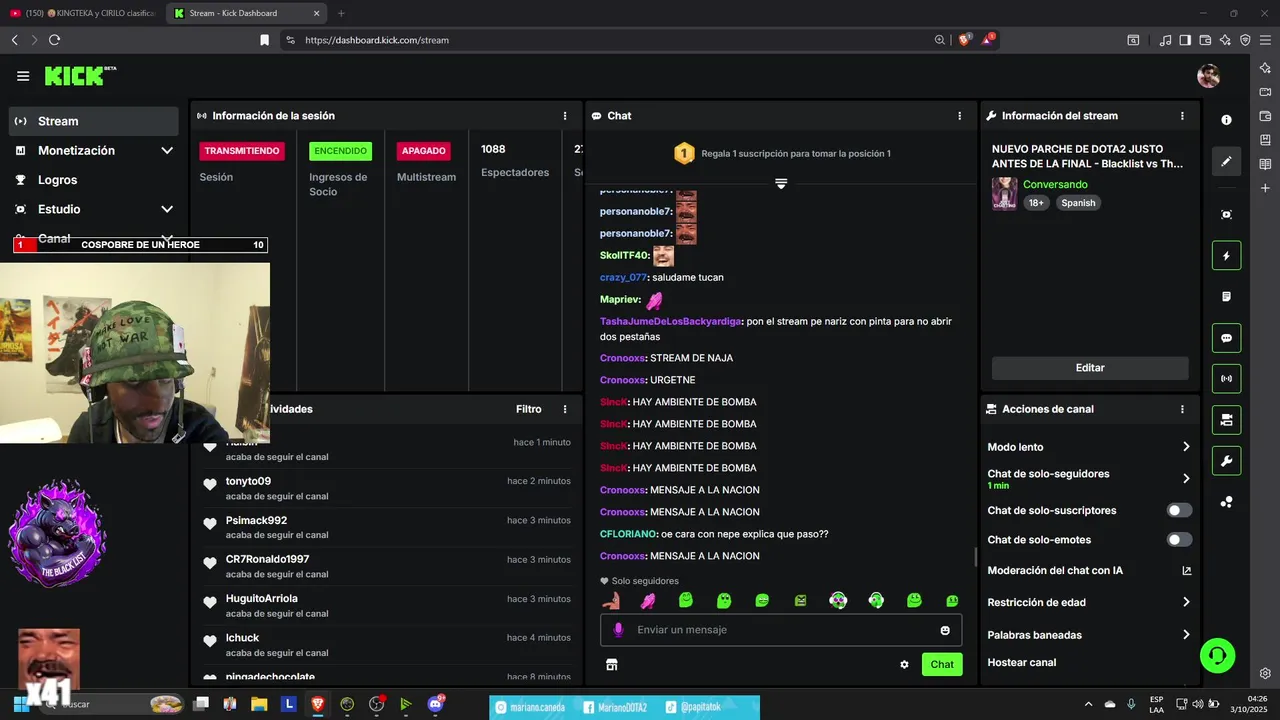Click the 1088 Espectadores stat
Viewport: 1280px width, 720px height.
pyautogui.click(x=514, y=160)
